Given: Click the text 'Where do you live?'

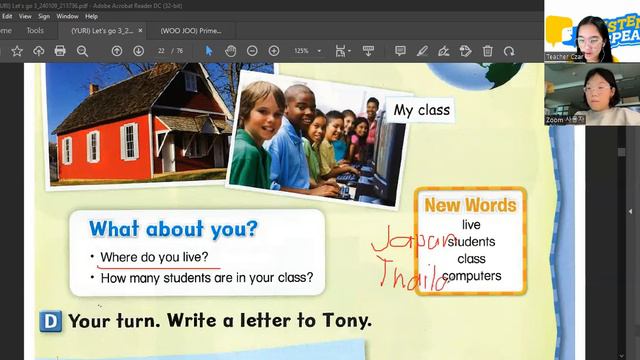Looking at the screenshot, I should 154,257.
